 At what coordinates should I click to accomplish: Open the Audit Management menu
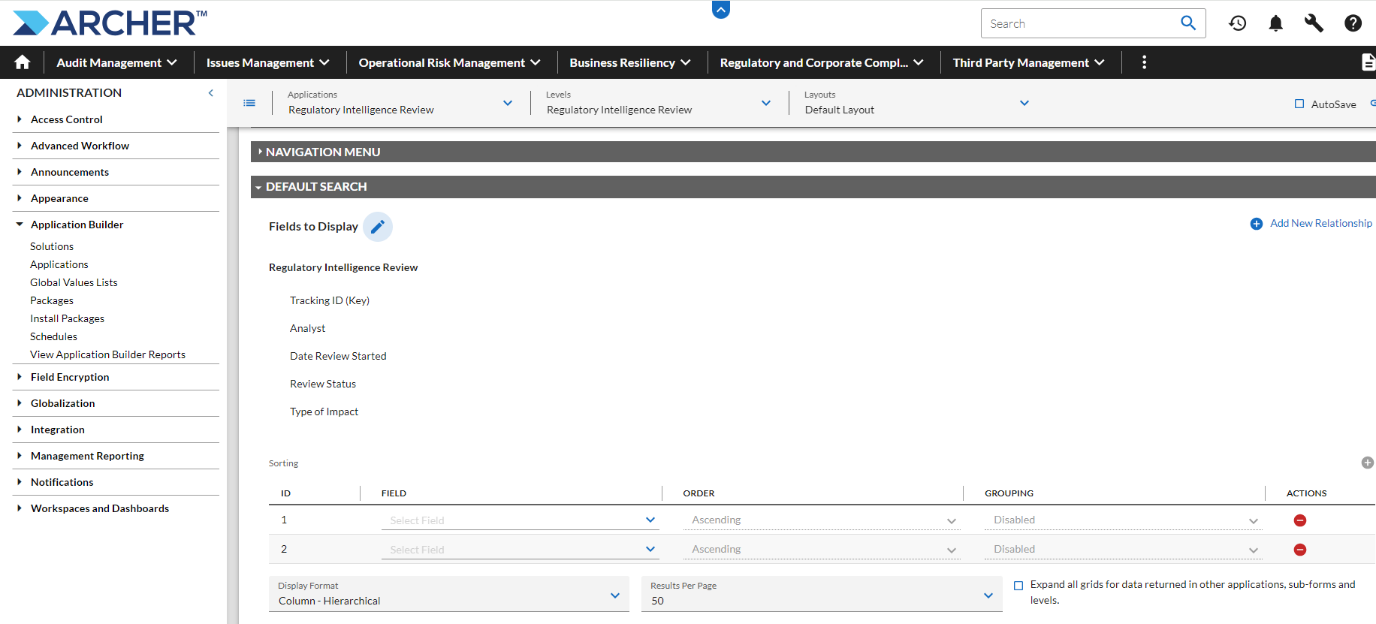click(117, 62)
